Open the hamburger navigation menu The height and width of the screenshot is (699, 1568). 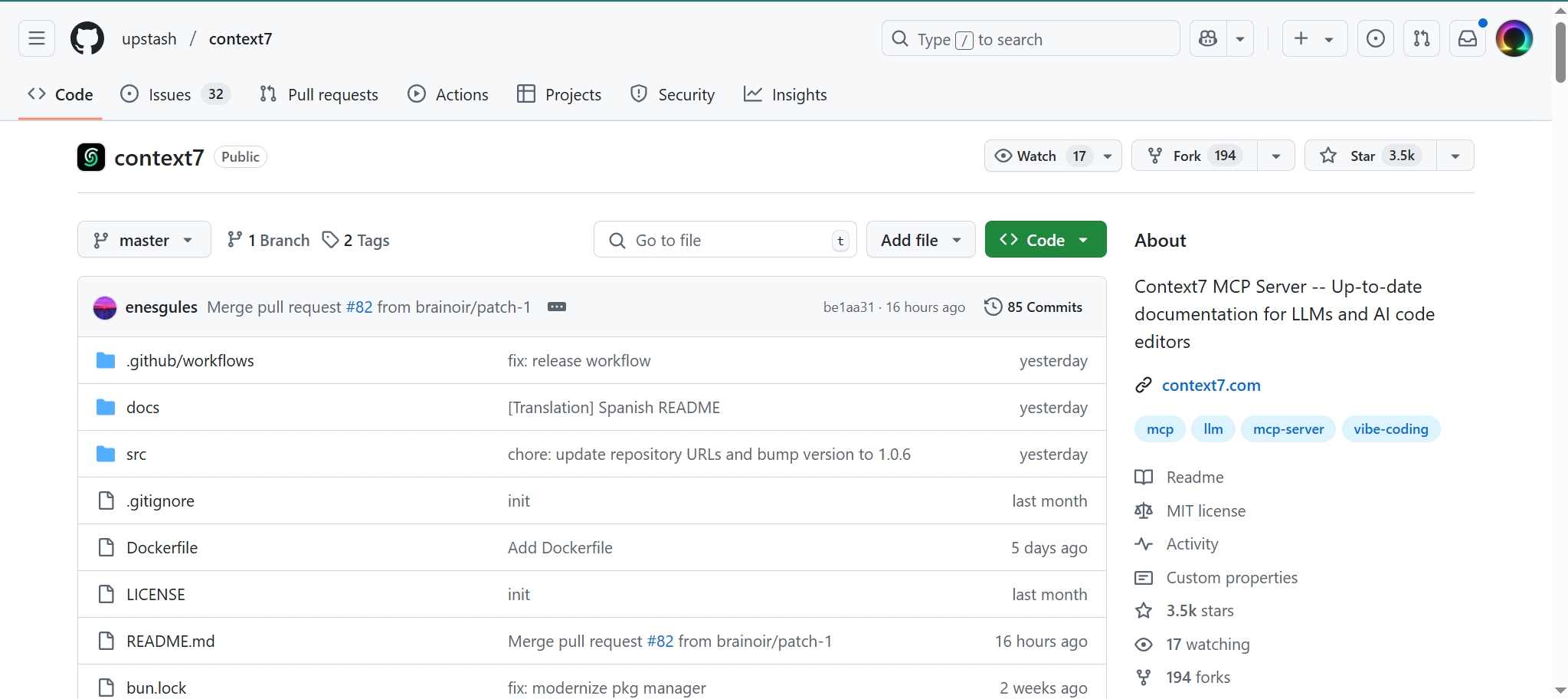click(x=37, y=38)
